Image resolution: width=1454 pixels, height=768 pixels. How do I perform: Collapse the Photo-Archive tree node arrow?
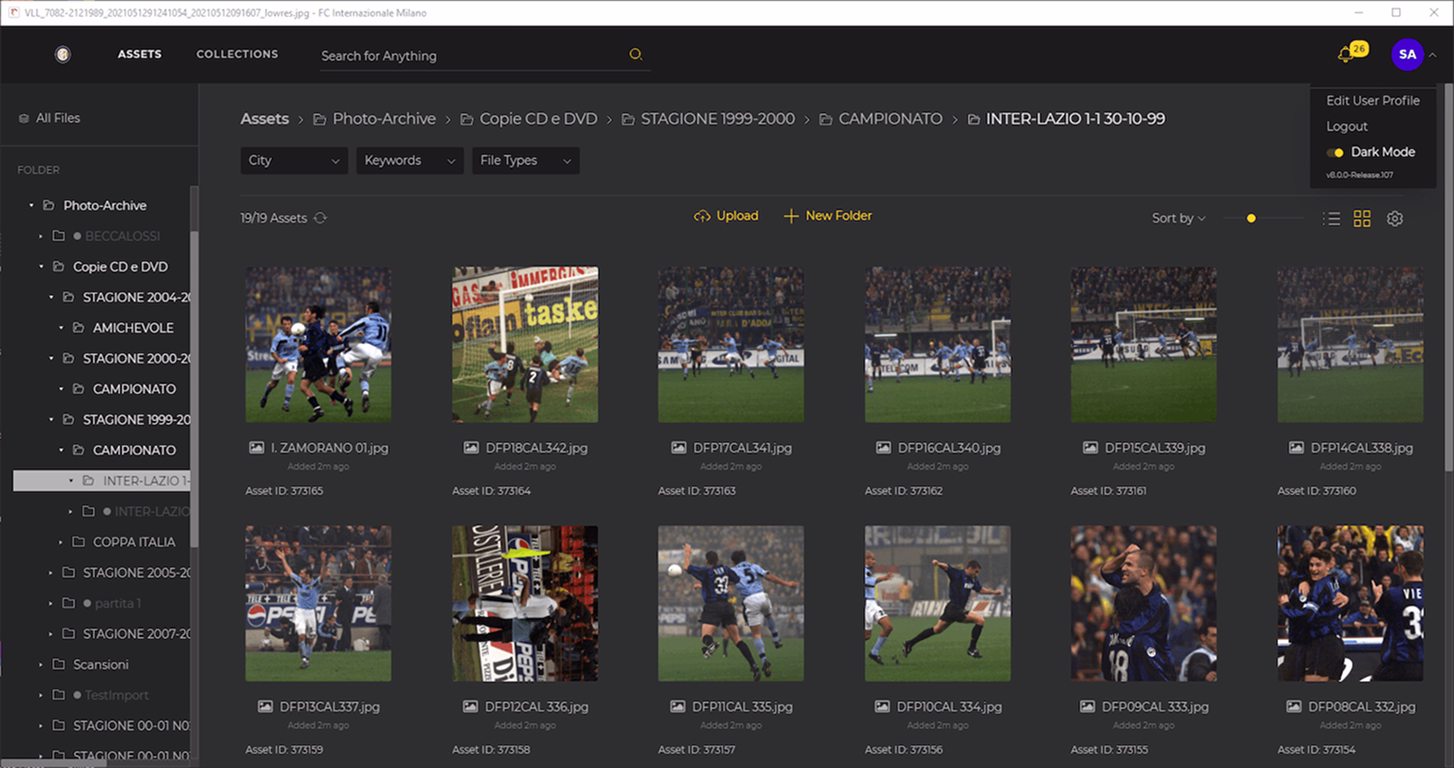[32, 206]
